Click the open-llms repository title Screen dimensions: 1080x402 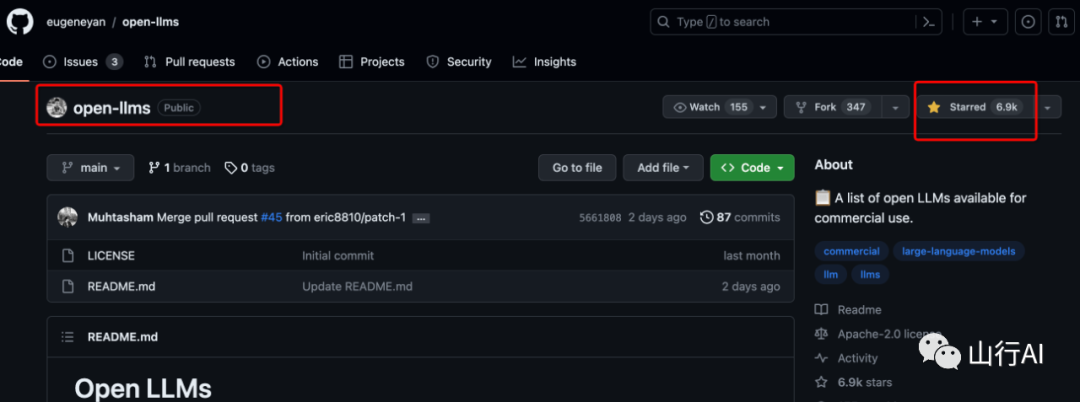coord(112,107)
